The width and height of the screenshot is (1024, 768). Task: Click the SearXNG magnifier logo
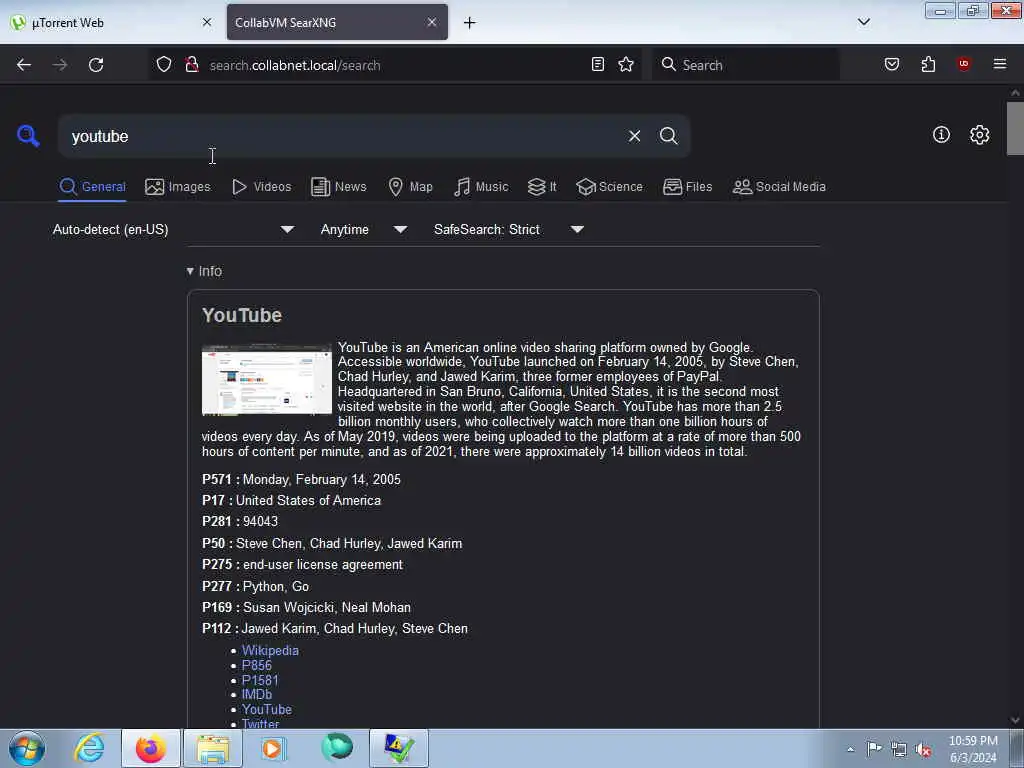(x=28, y=136)
